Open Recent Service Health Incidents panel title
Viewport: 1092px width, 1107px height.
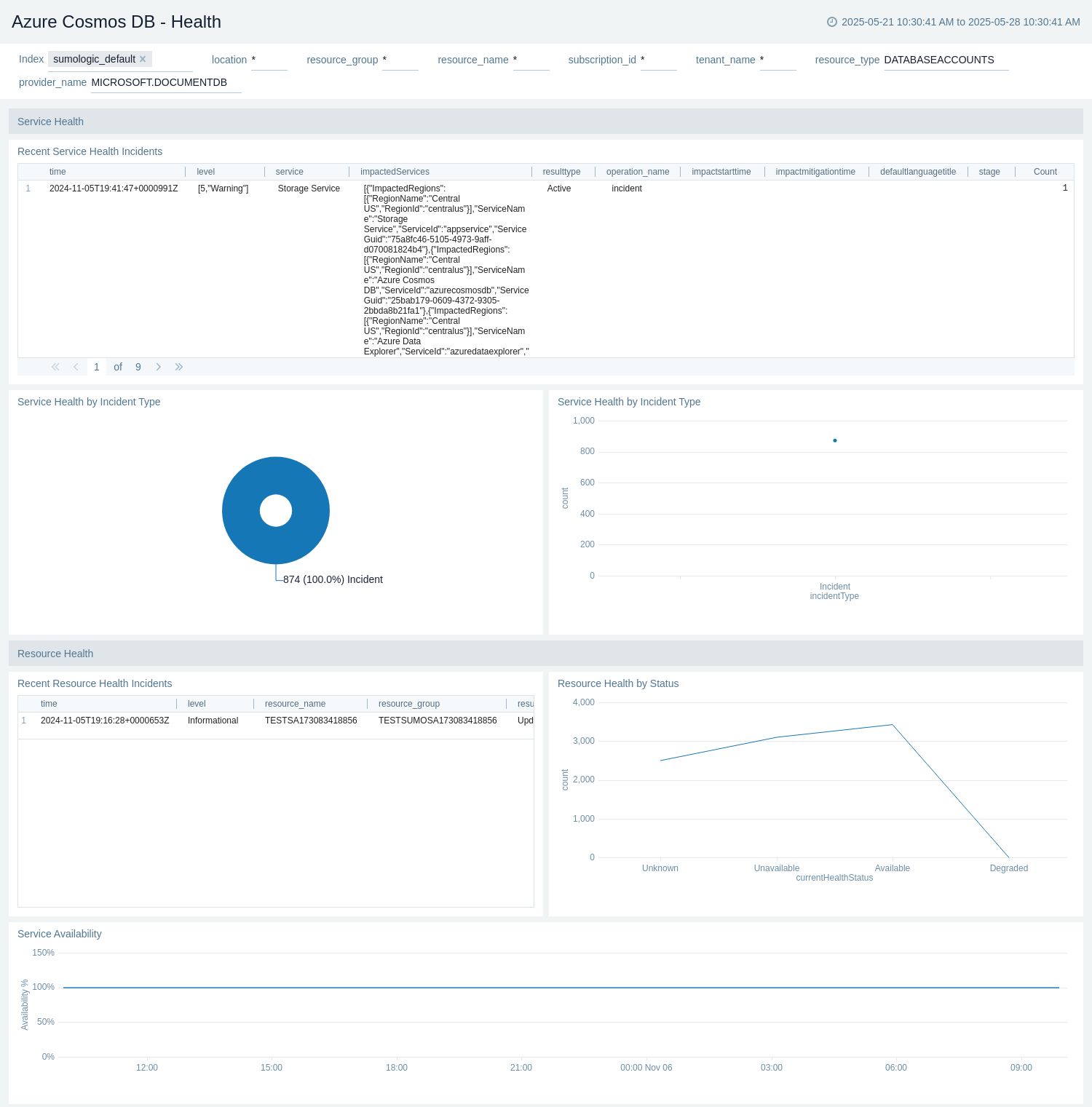(x=90, y=151)
